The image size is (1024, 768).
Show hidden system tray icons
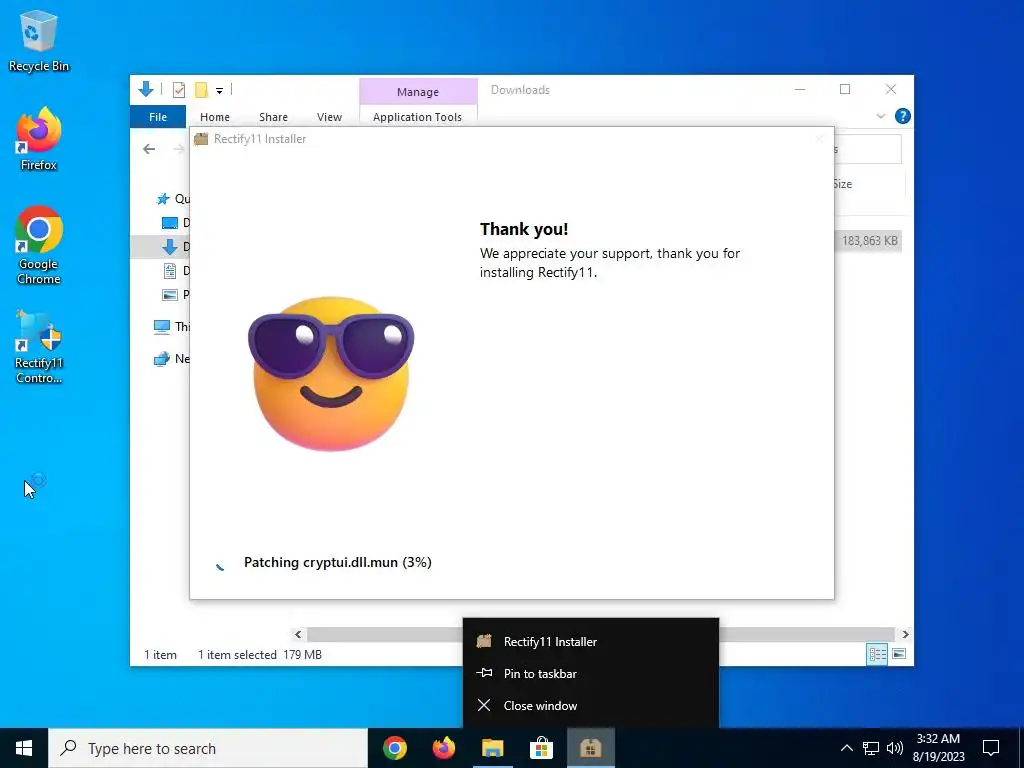click(846, 748)
